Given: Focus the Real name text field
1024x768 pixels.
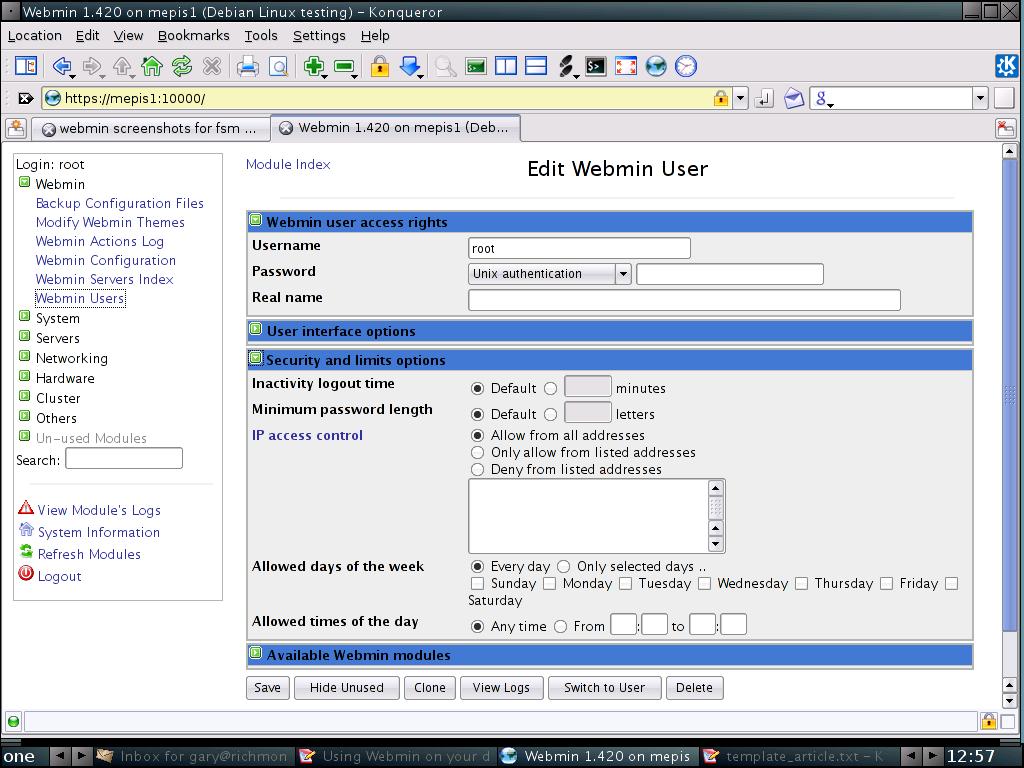Looking at the screenshot, I should click(684, 300).
